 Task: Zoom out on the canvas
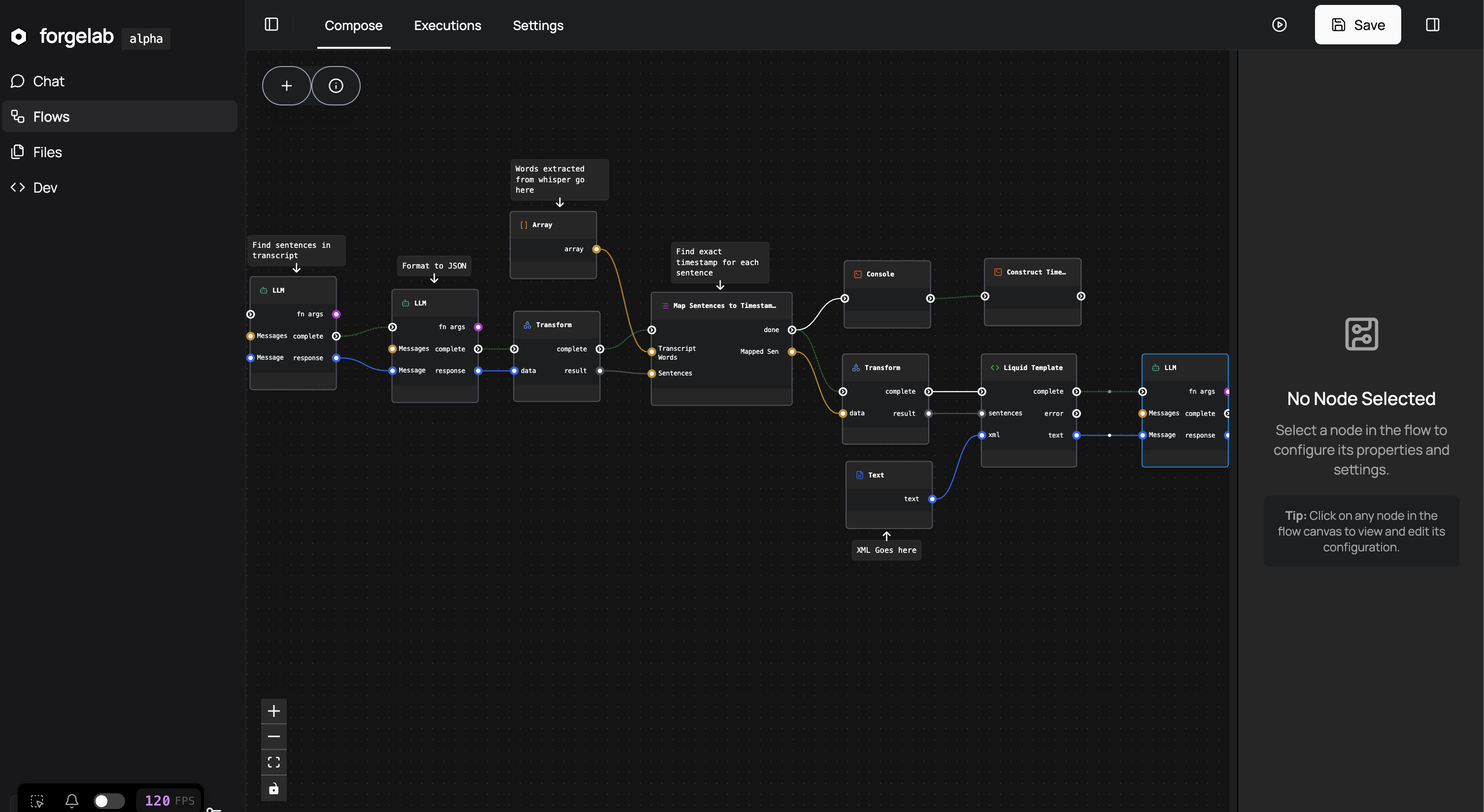coord(273,737)
